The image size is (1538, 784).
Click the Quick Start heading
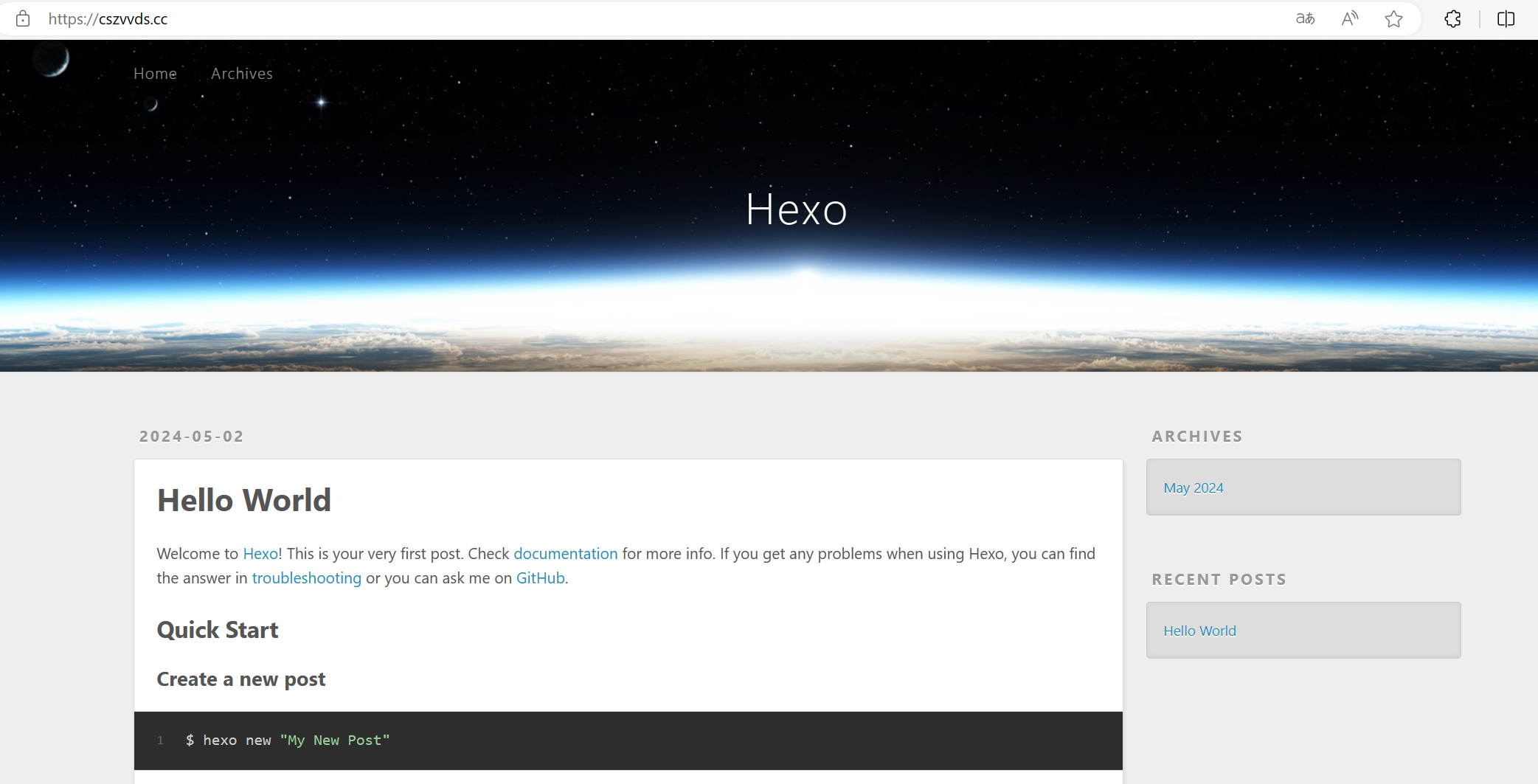218,630
